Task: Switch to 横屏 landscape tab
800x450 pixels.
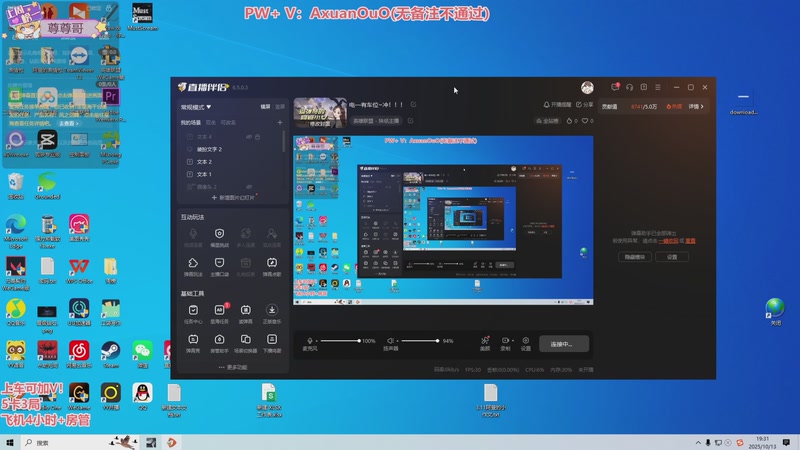Action: (x=265, y=107)
